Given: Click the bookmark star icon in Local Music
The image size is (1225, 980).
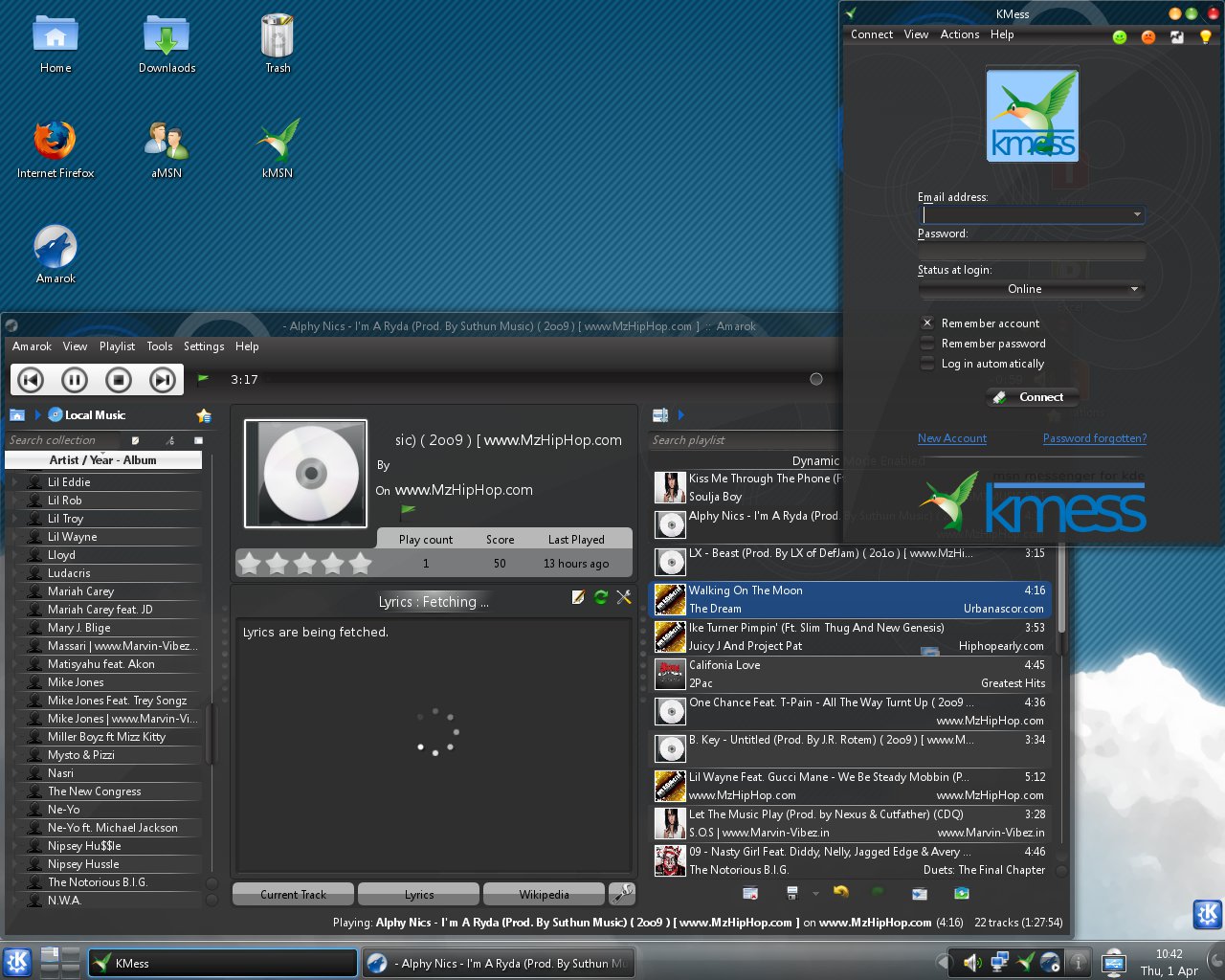Looking at the screenshot, I should (x=204, y=415).
